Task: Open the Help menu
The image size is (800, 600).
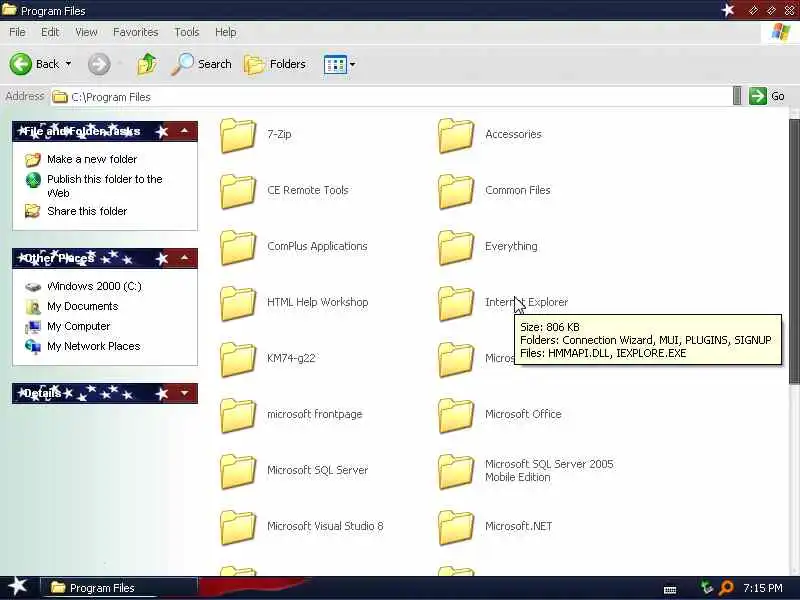Action: (x=226, y=32)
